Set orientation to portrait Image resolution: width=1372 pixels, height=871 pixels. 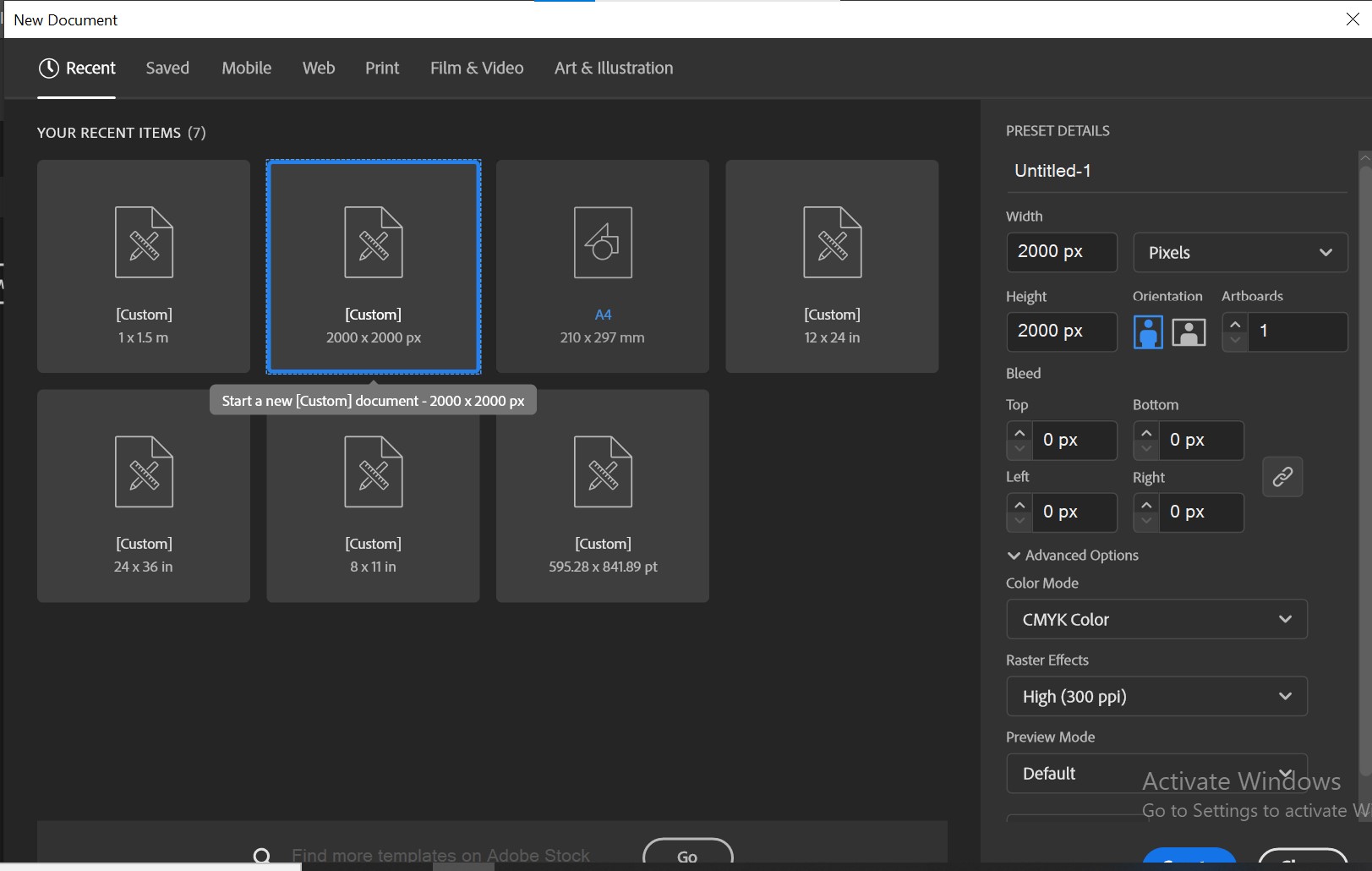[1148, 331]
